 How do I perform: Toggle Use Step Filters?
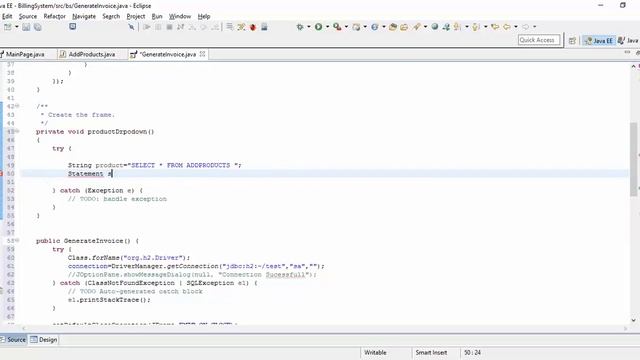[241, 27]
